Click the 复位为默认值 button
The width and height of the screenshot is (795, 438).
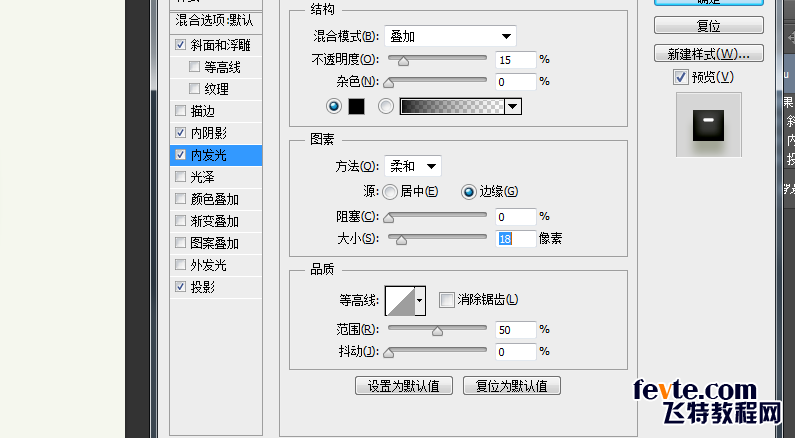[x=511, y=386]
